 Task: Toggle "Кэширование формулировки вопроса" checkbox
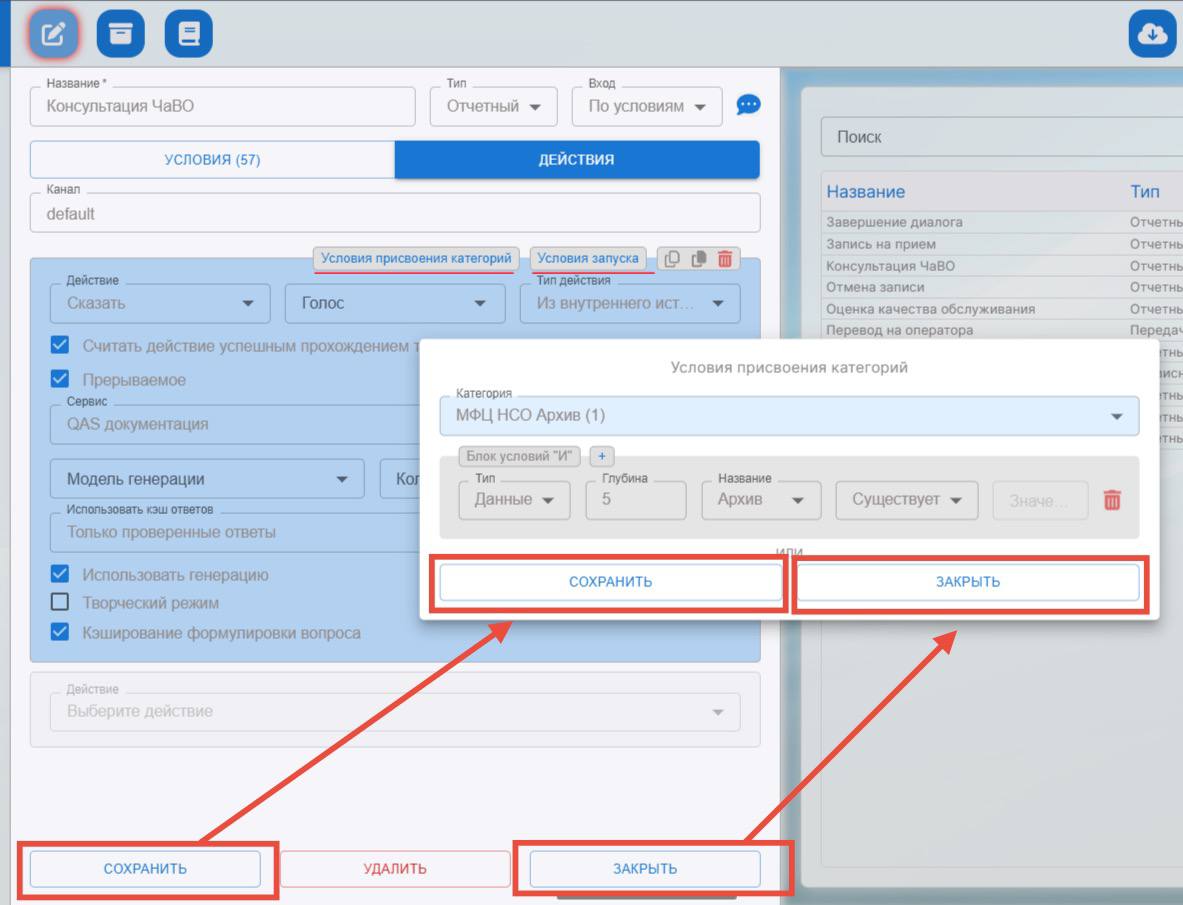click(x=60, y=632)
